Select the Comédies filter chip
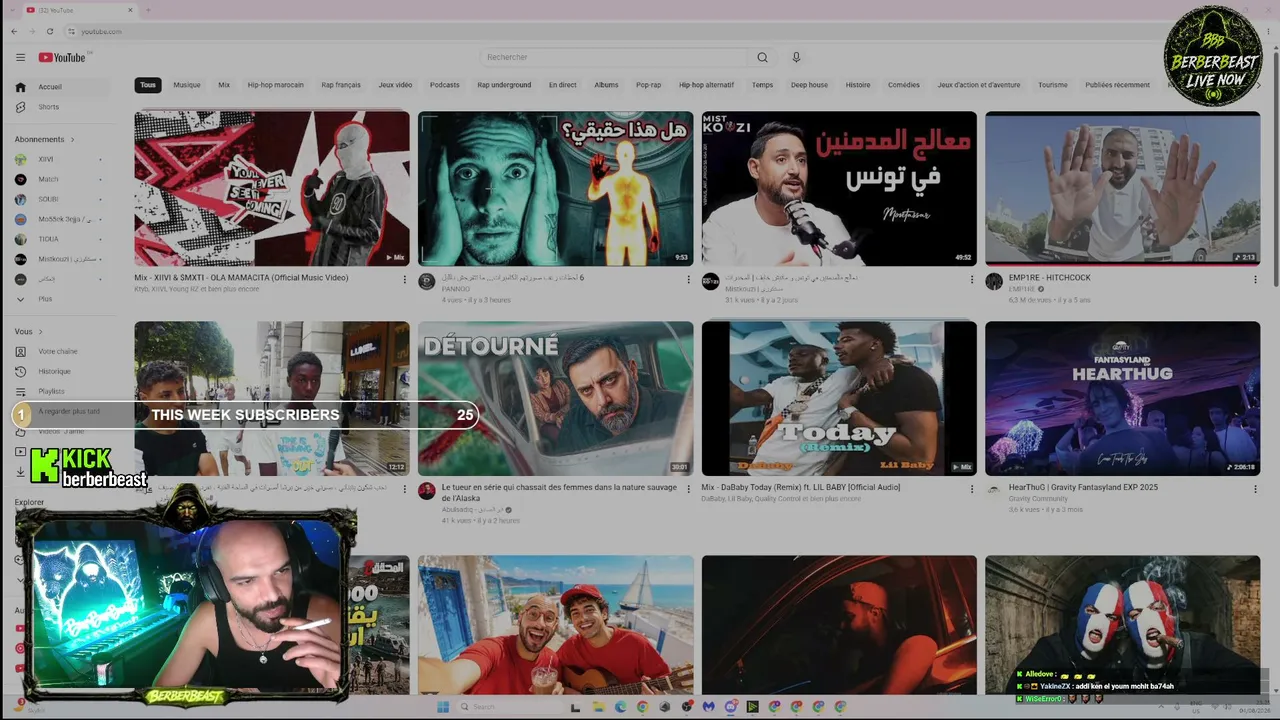This screenshot has width=1280, height=720. click(x=904, y=85)
